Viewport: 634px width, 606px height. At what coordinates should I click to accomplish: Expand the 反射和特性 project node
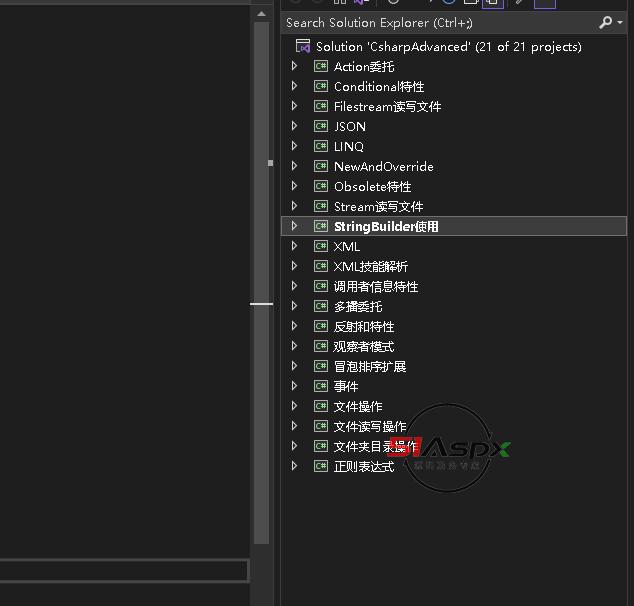click(295, 326)
